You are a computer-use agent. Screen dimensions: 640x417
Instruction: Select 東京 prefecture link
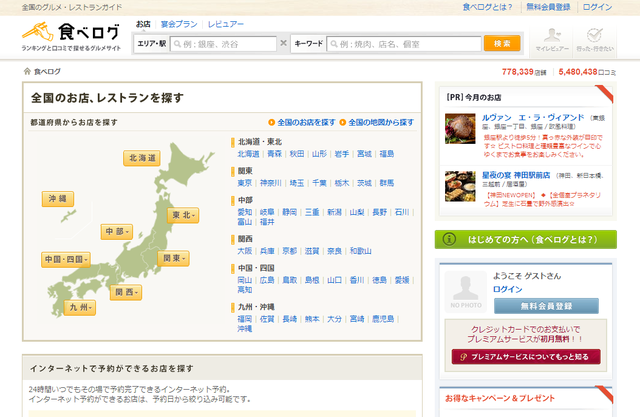tap(245, 183)
